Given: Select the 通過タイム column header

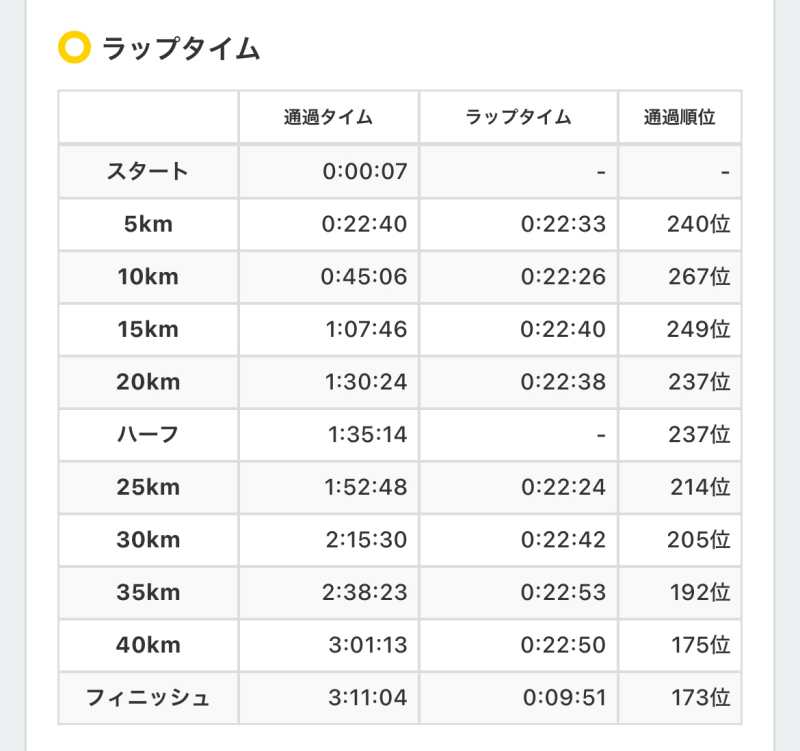Looking at the screenshot, I should click(x=328, y=117).
